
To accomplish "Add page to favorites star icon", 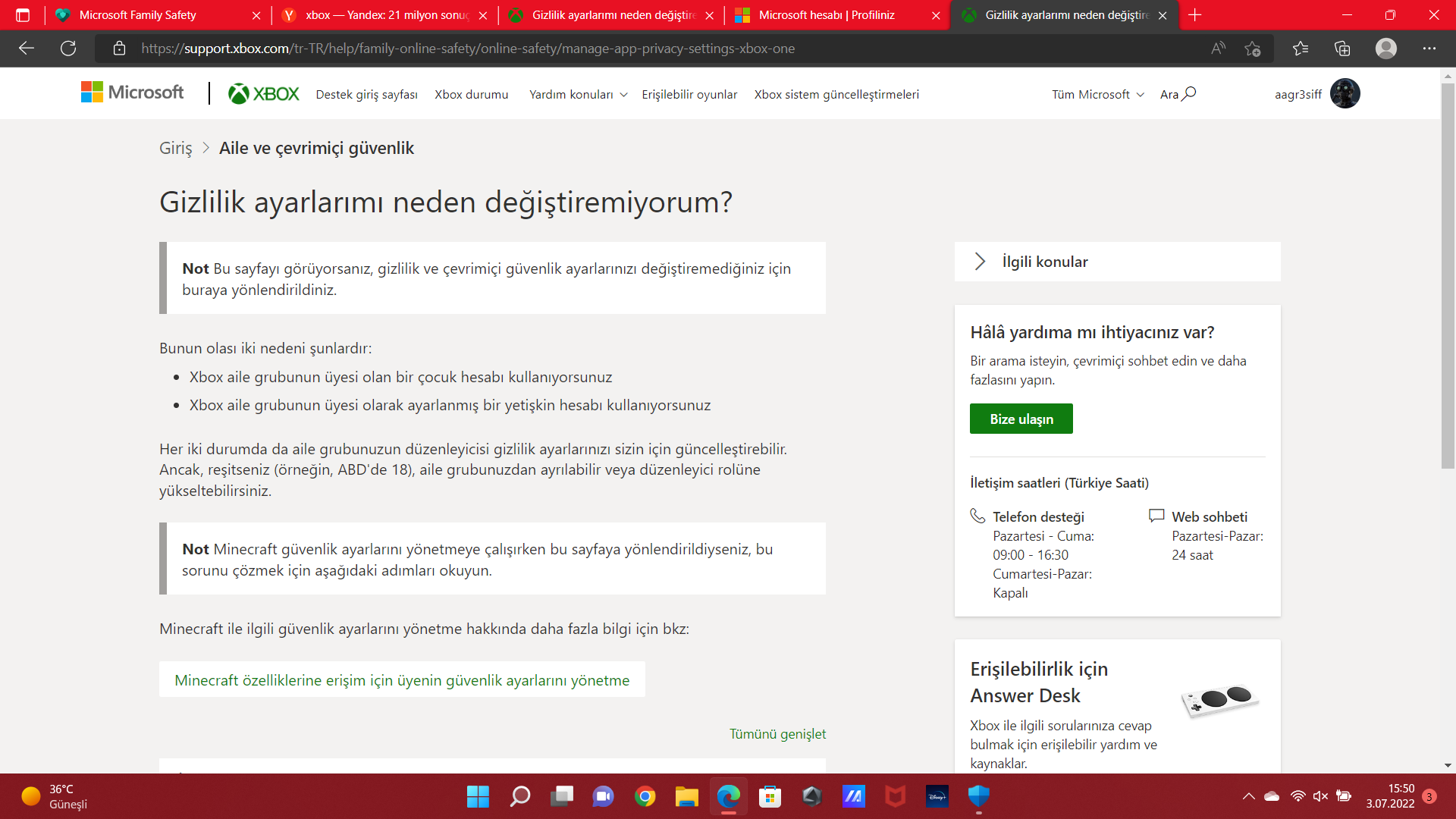I will 1252,49.
